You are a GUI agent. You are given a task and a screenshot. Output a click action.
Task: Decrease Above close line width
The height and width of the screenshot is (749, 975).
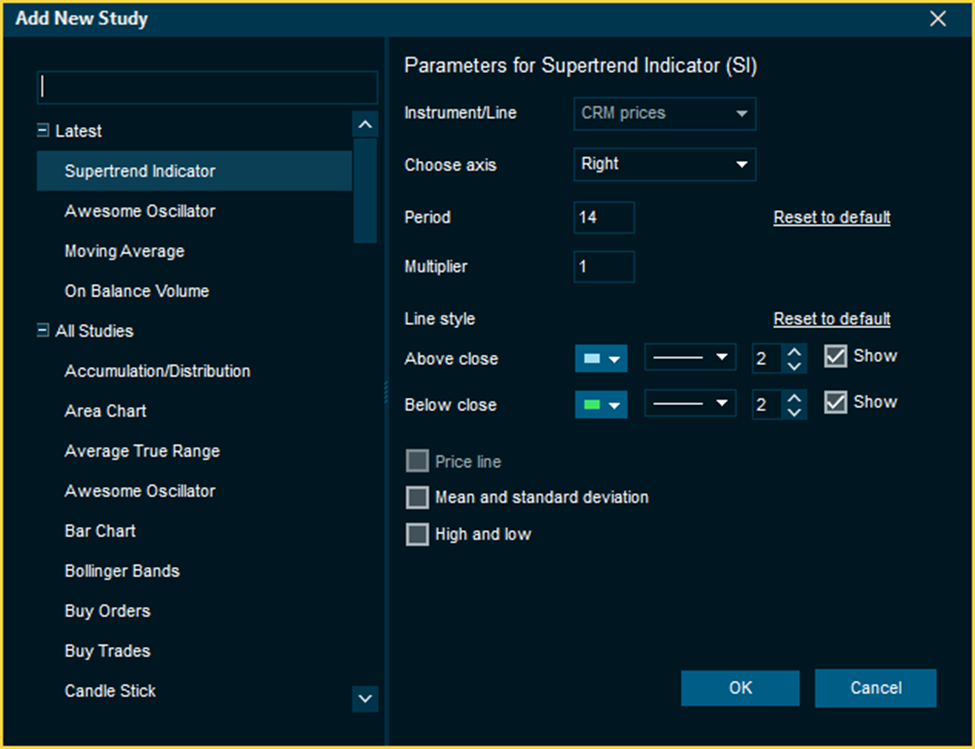[794, 366]
